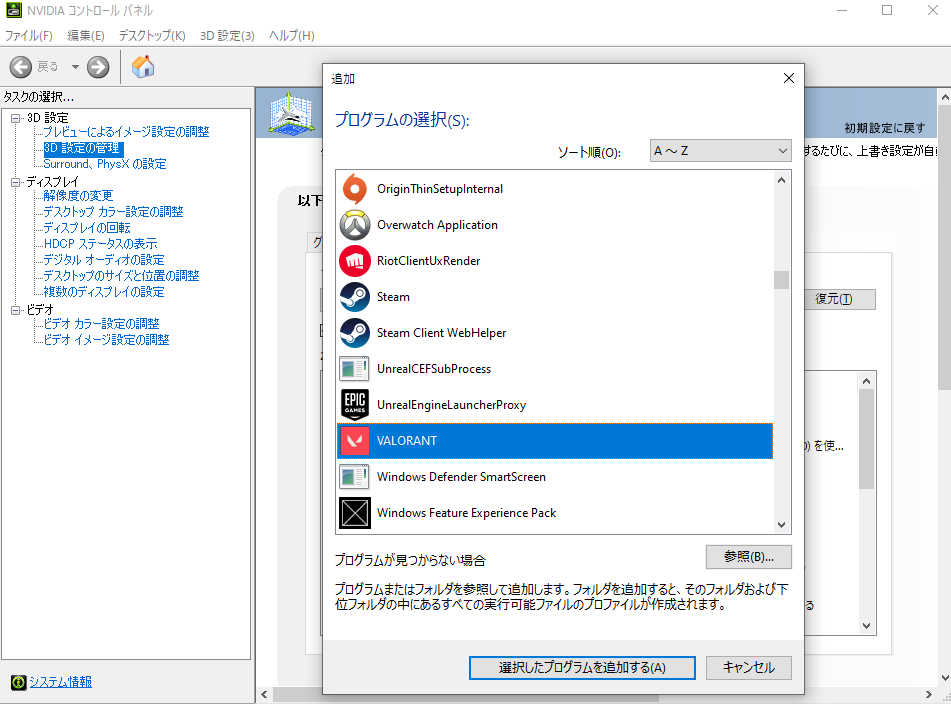Click the bottom horizontal scrollbar right arrow
Screen dimensions: 951x704
[x=929, y=695]
